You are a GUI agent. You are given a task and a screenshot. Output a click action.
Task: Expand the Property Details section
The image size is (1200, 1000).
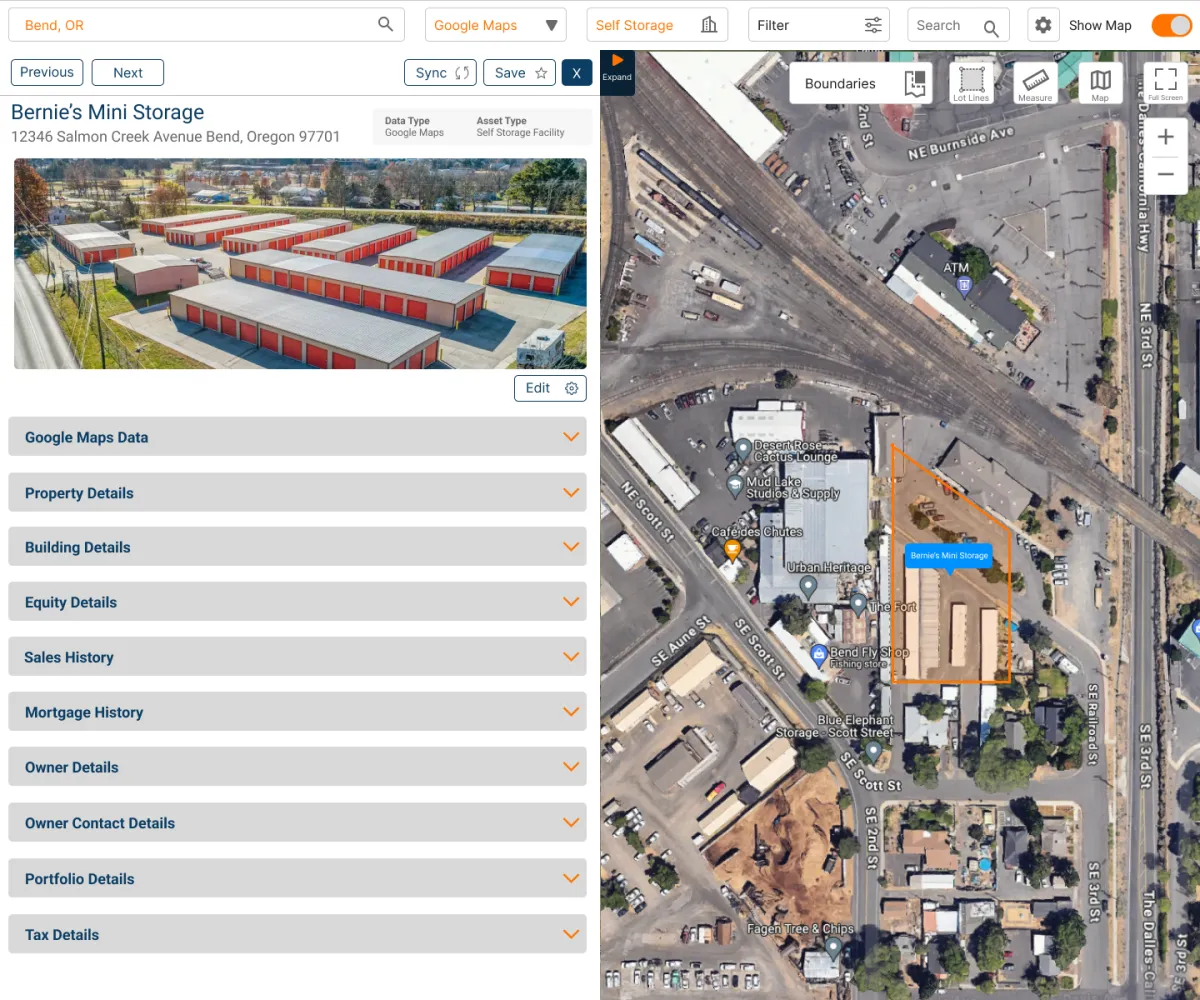297,493
